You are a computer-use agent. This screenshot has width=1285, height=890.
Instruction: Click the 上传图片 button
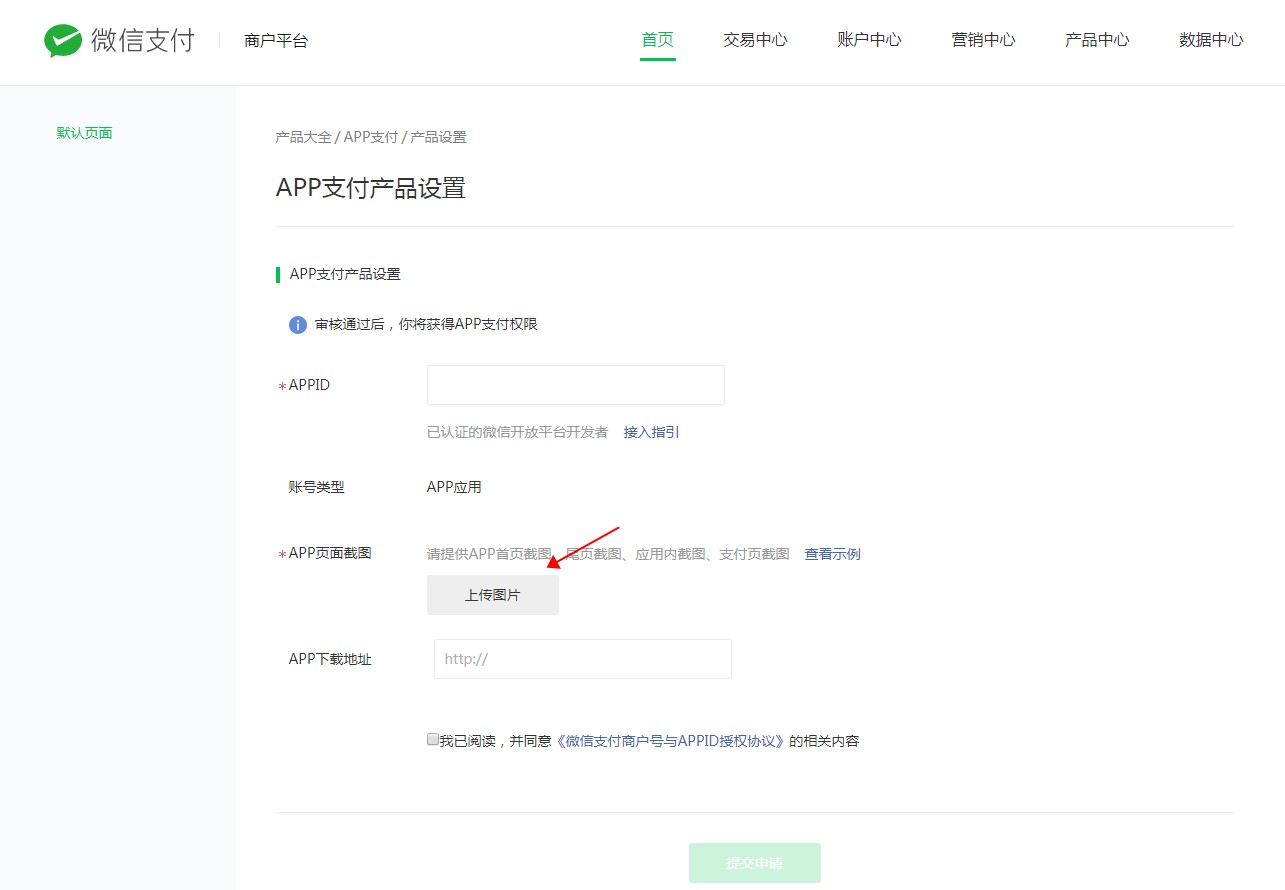coord(493,595)
